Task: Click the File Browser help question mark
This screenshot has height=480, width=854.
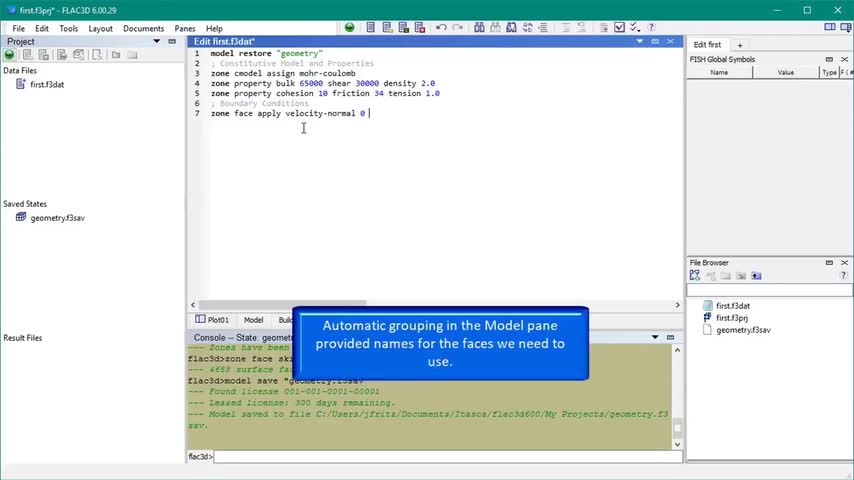Action: click(x=844, y=276)
